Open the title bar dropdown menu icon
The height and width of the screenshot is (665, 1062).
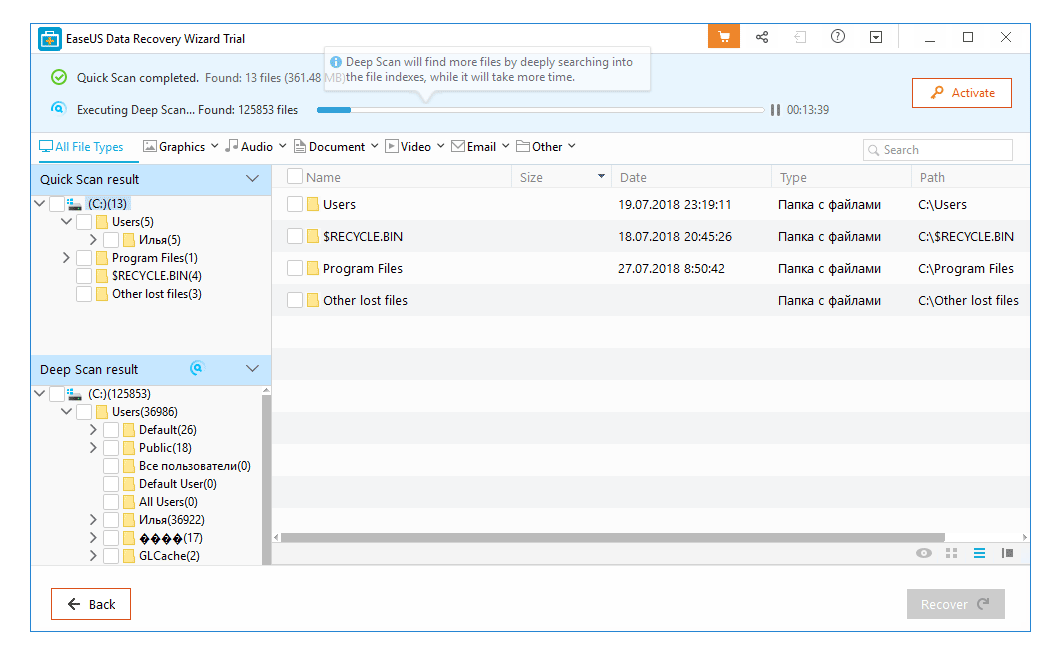(x=876, y=37)
